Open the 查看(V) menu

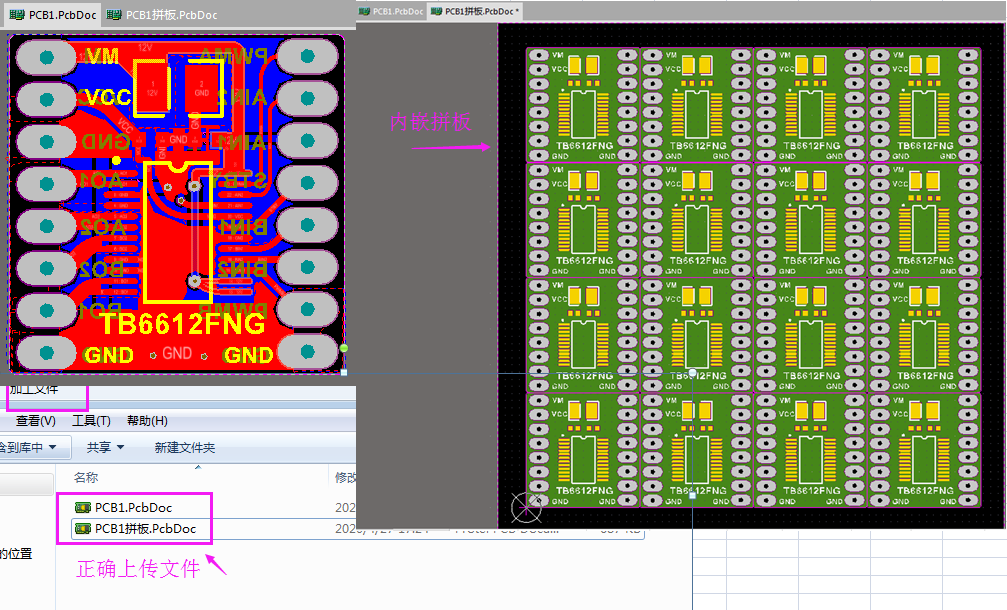point(35,421)
